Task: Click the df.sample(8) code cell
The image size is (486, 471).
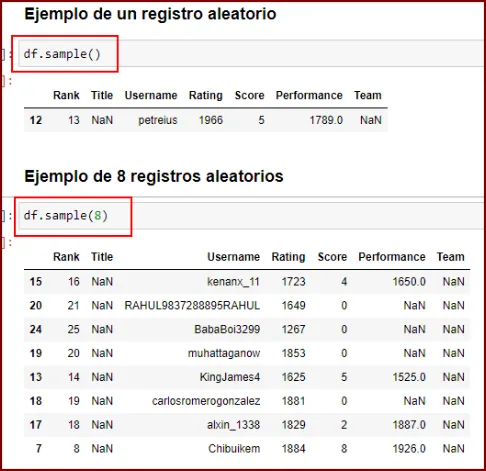Action: point(251,215)
